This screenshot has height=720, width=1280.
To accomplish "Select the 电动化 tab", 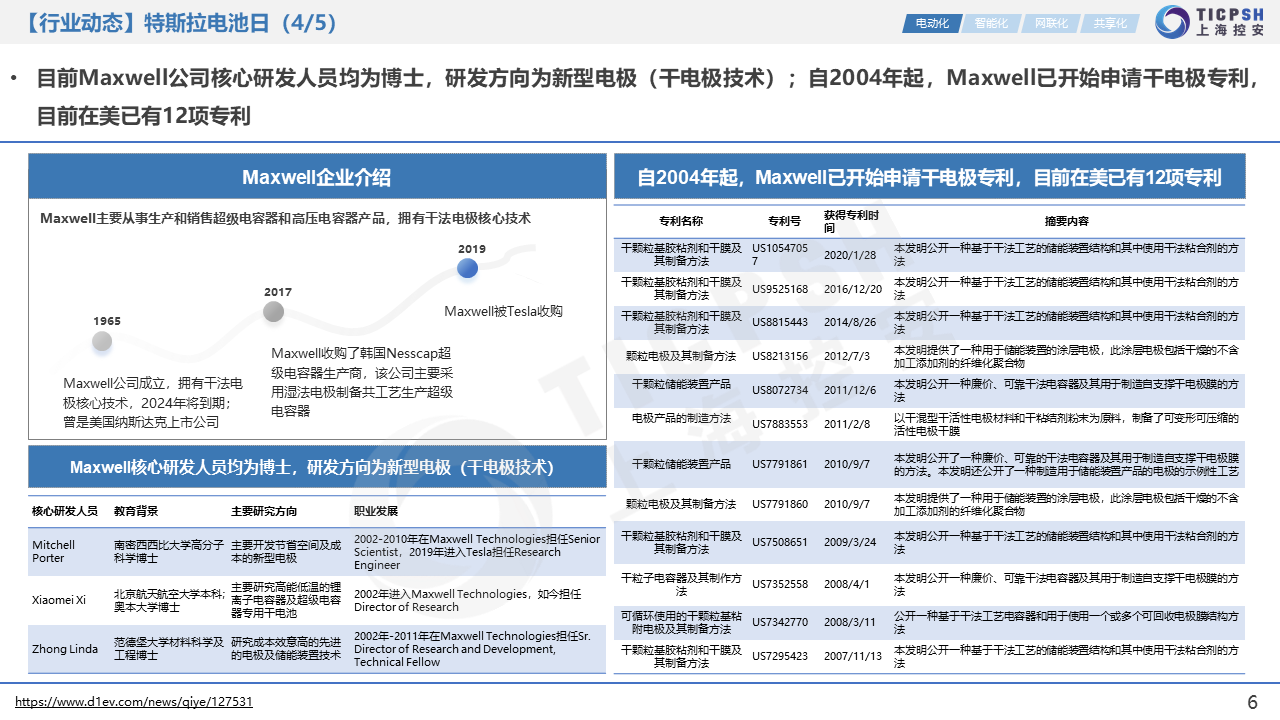I will (931, 23).
